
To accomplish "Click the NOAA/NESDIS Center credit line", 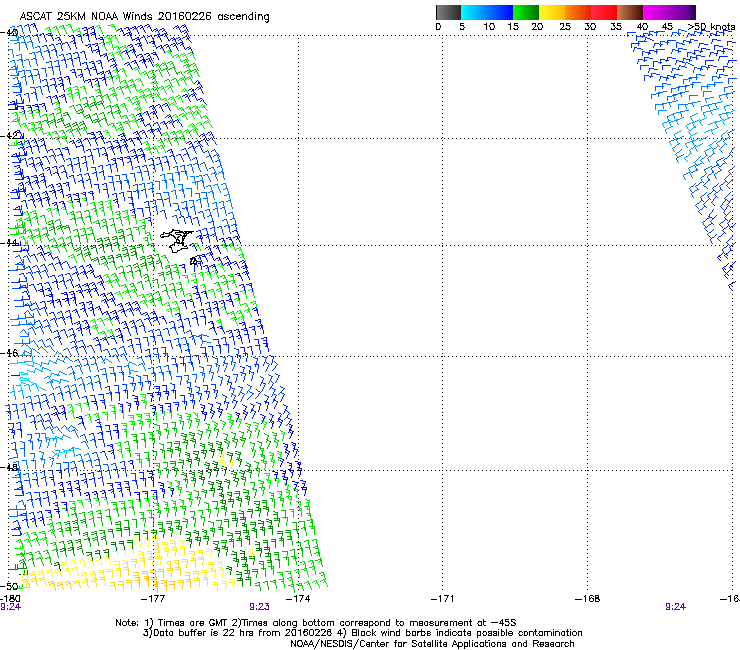I will [x=432, y=644].
